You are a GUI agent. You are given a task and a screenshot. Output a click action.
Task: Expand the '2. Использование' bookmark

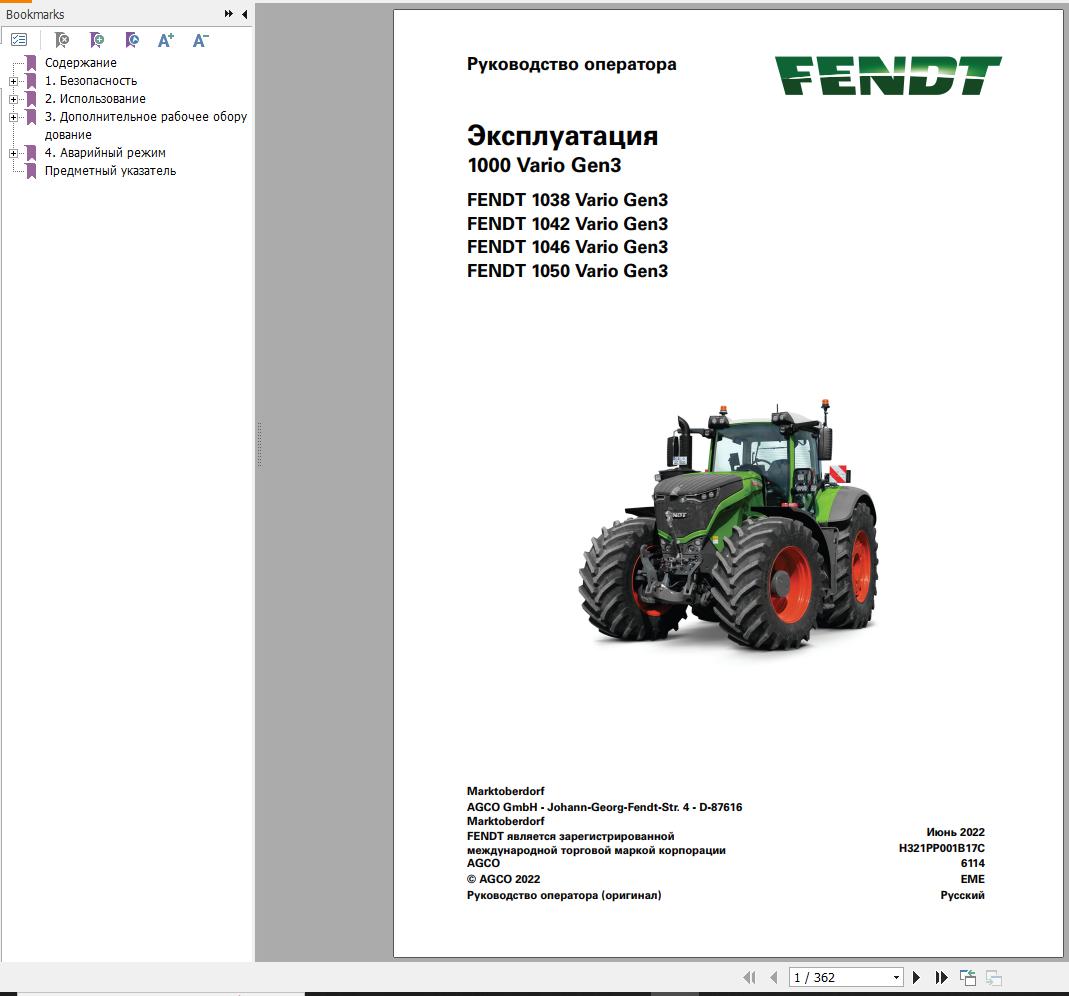pyautogui.click(x=13, y=99)
